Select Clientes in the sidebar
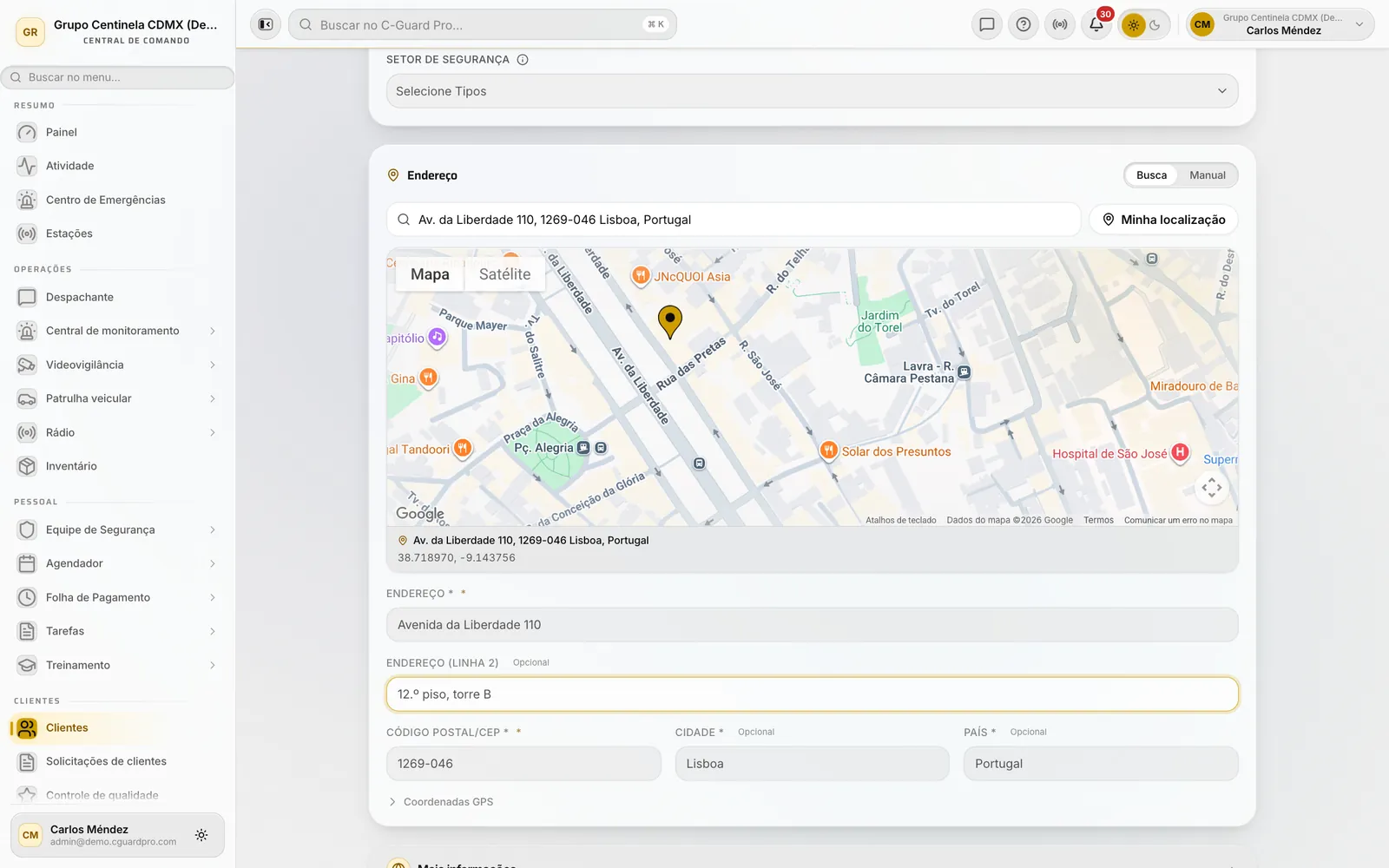 click(117, 727)
